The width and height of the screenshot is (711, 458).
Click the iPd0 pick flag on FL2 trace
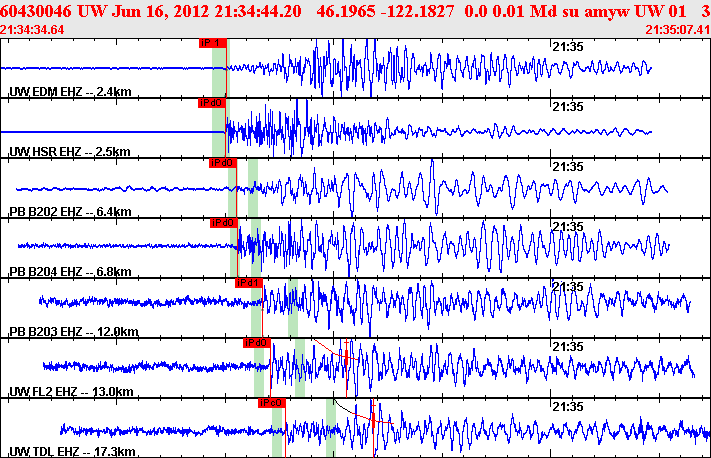pos(257,343)
